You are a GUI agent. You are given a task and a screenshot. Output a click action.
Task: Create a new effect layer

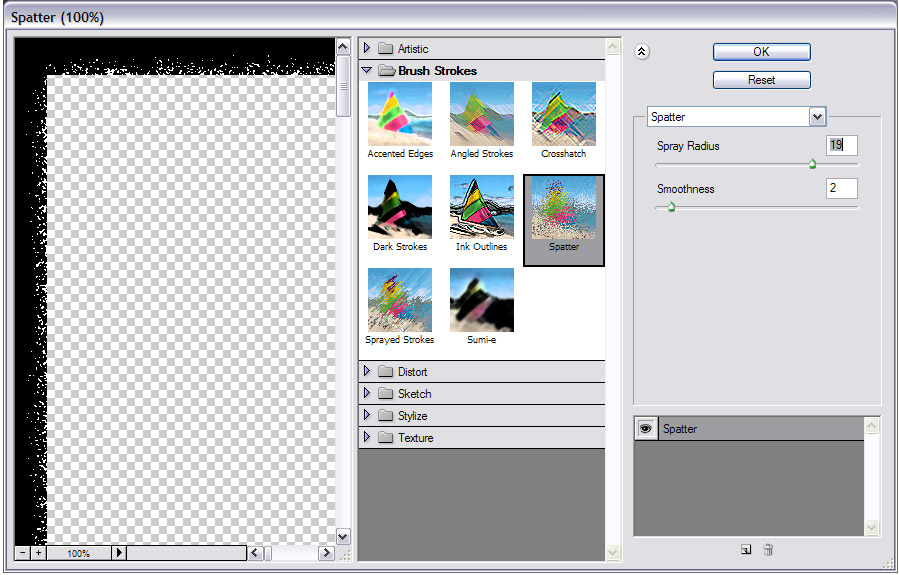coord(745,549)
